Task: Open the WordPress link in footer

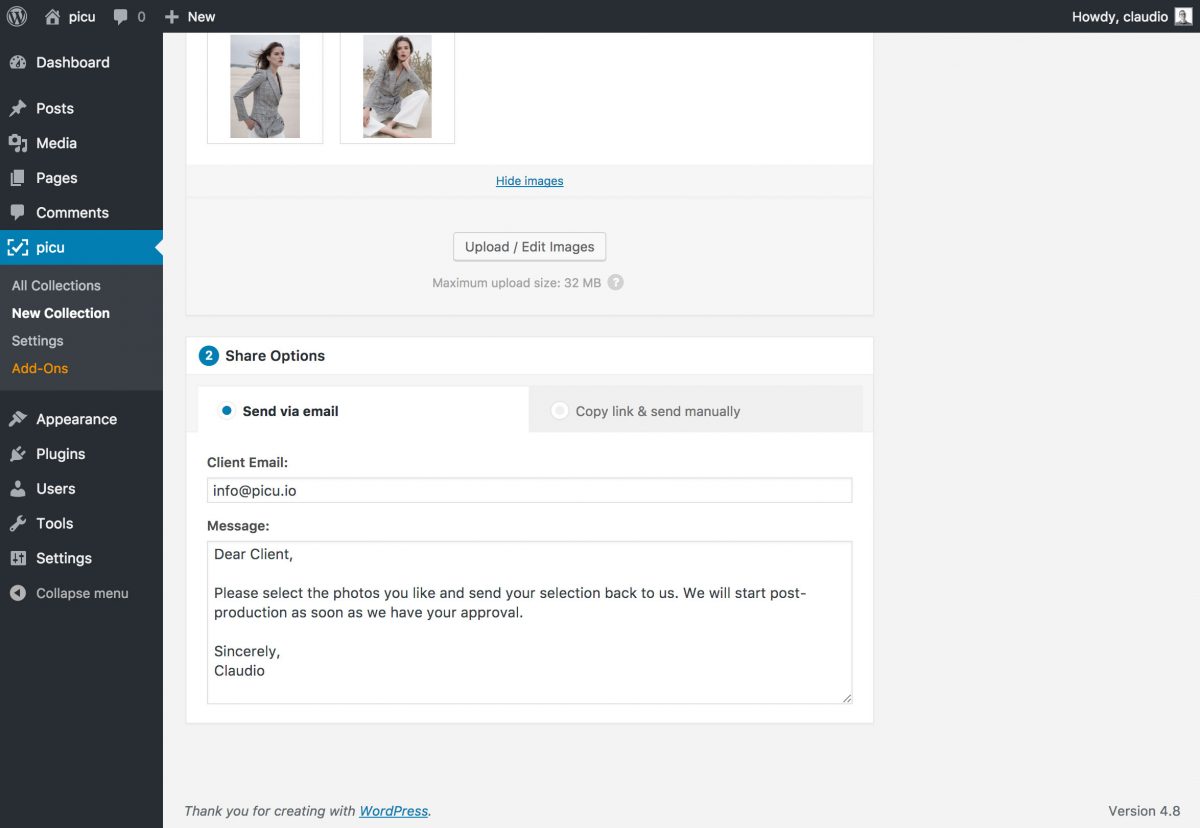Action: [393, 811]
